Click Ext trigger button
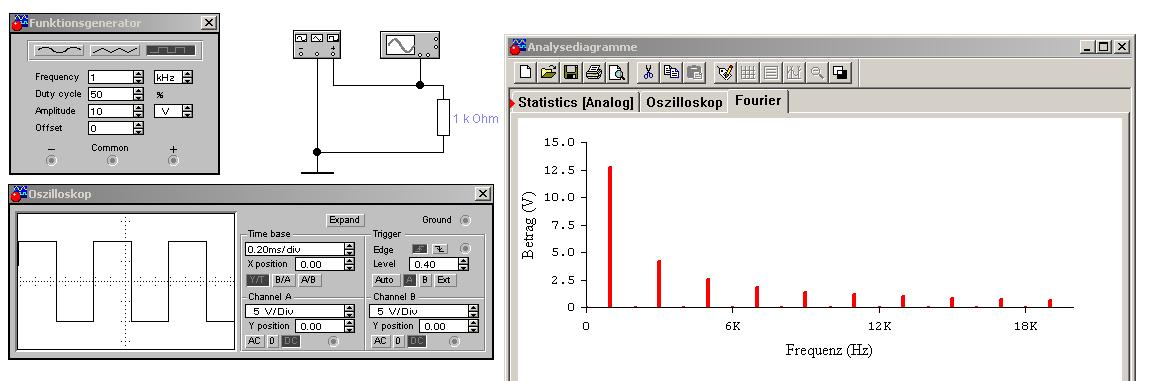This screenshot has height=381, width=1153. click(444, 280)
